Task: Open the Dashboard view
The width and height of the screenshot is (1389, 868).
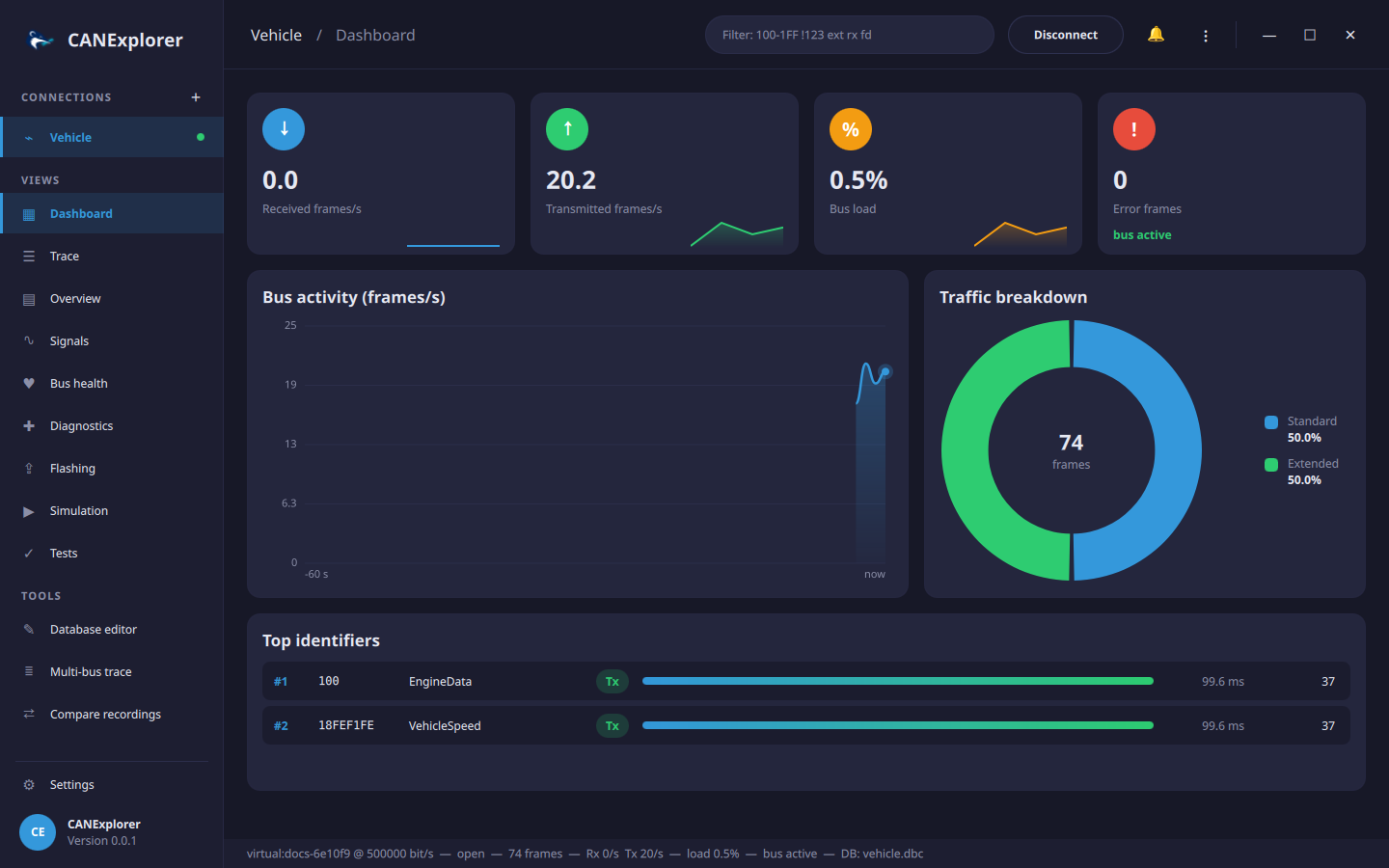Action: (x=112, y=214)
